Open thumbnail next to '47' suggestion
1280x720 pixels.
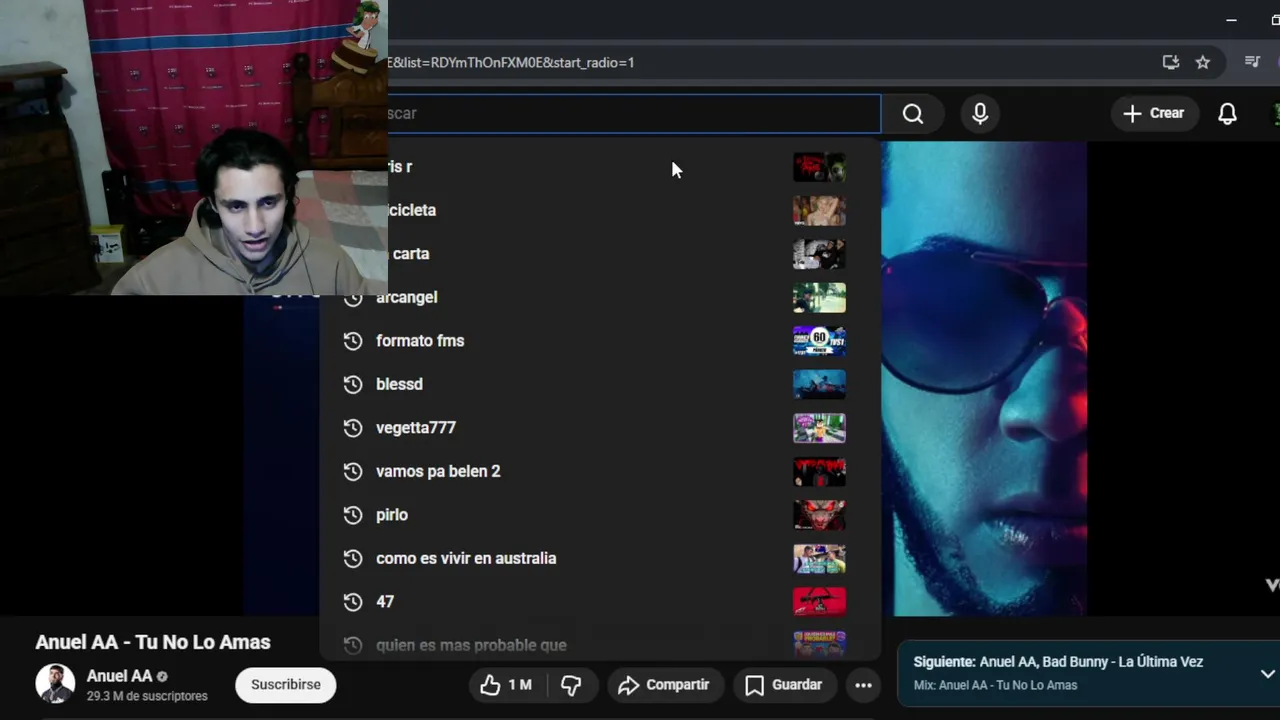(x=819, y=602)
